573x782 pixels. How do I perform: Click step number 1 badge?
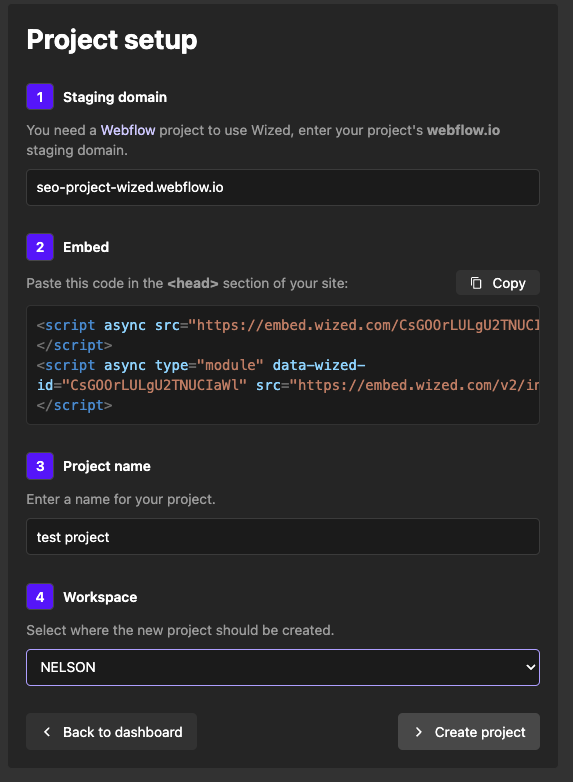tap(40, 97)
